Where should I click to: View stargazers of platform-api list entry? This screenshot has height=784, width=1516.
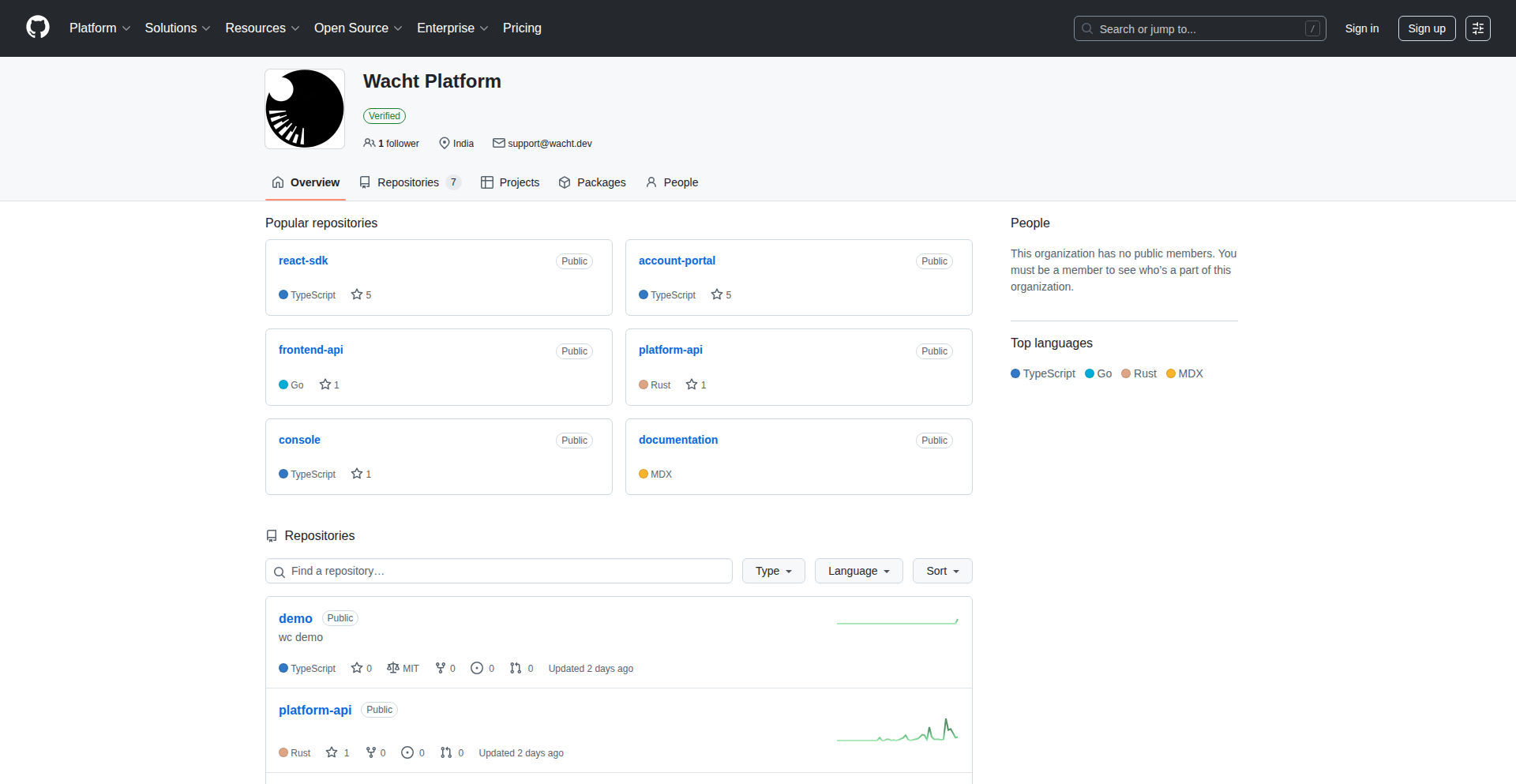click(337, 752)
